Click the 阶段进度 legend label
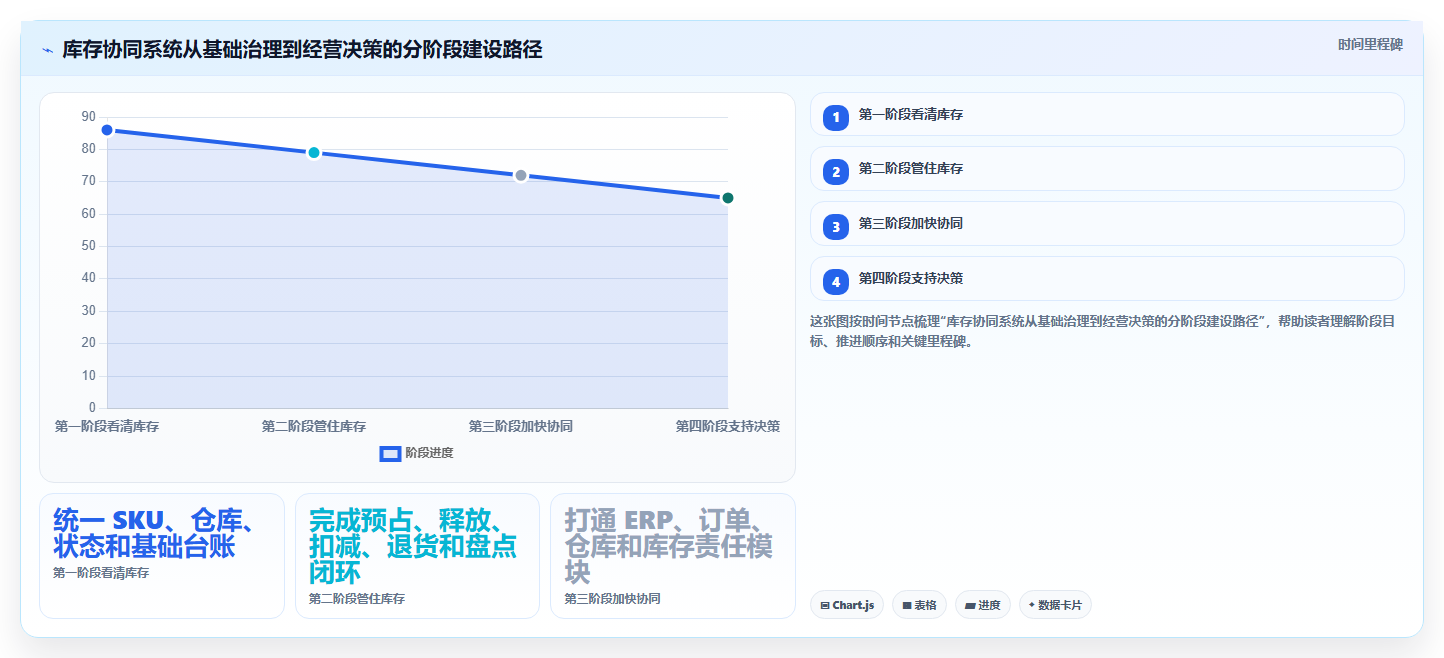This screenshot has width=1444, height=658. [x=429, y=454]
